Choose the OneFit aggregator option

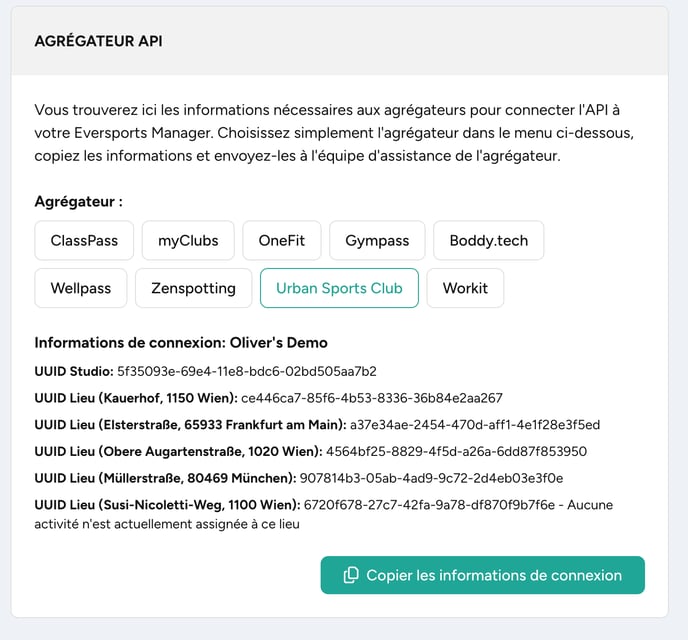pos(282,240)
